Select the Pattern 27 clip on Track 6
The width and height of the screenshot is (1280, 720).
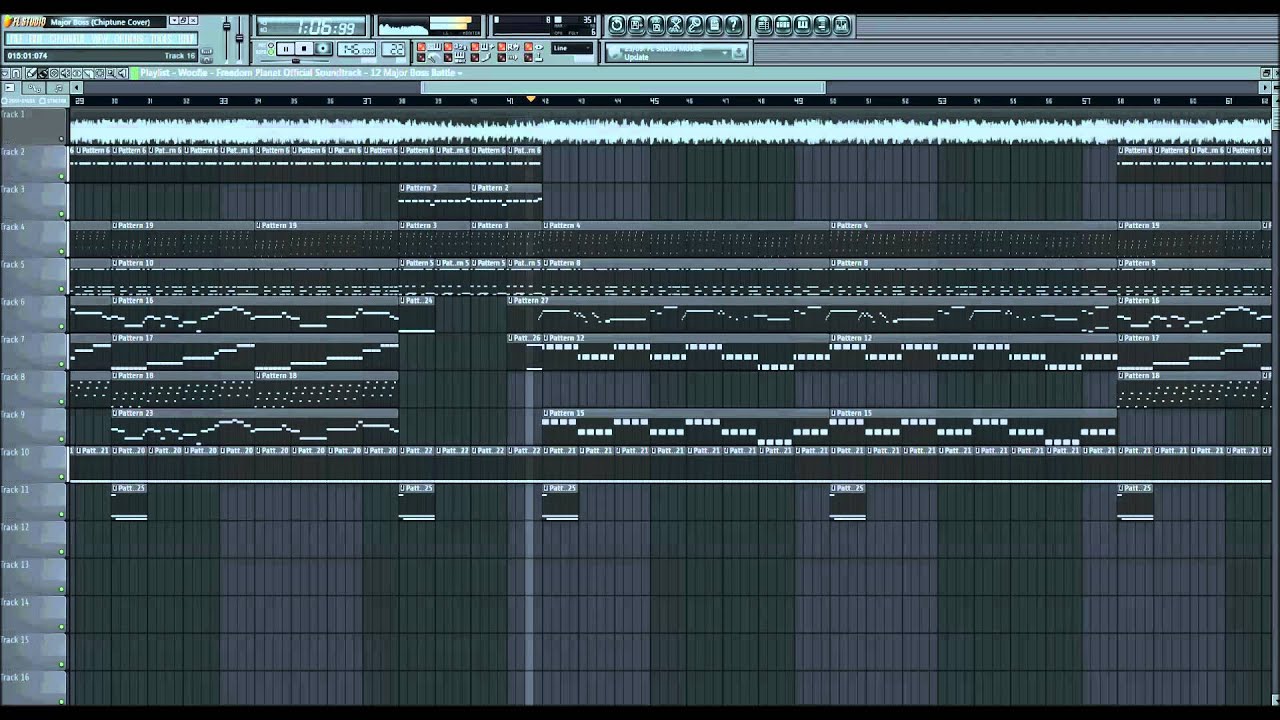[x=812, y=315]
